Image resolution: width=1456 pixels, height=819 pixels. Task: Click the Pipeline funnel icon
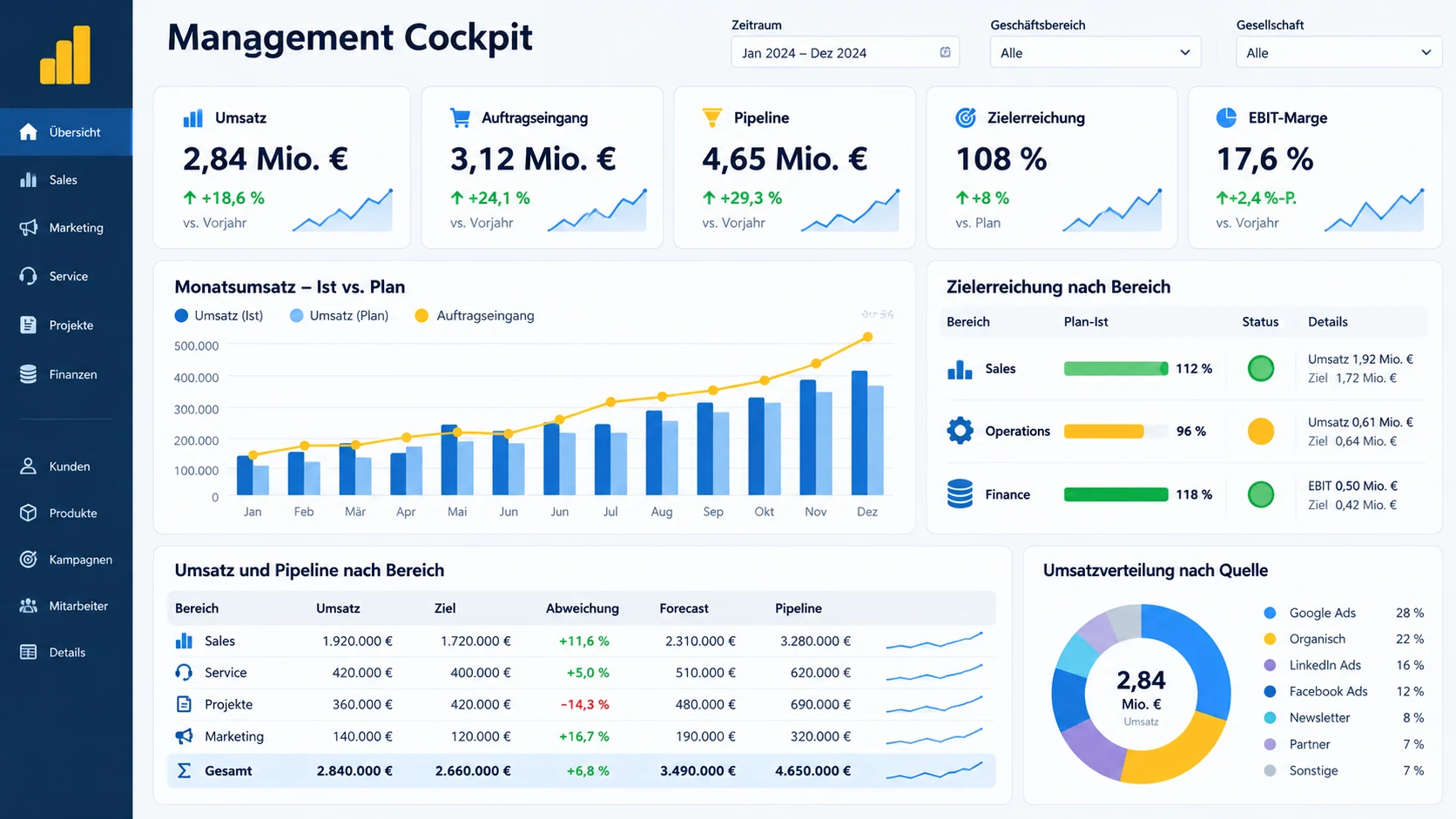click(712, 117)
